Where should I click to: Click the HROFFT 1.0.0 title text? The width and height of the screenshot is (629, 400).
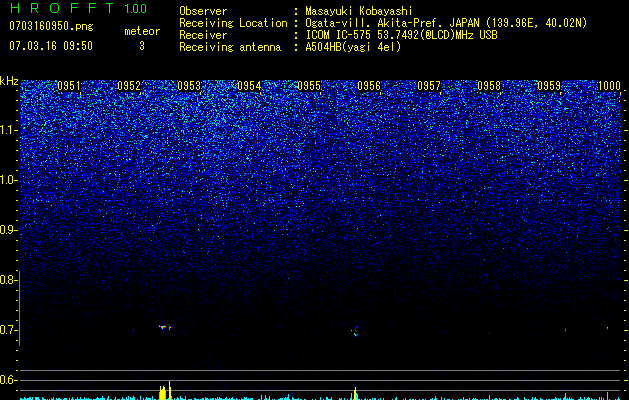coord(78,8)
